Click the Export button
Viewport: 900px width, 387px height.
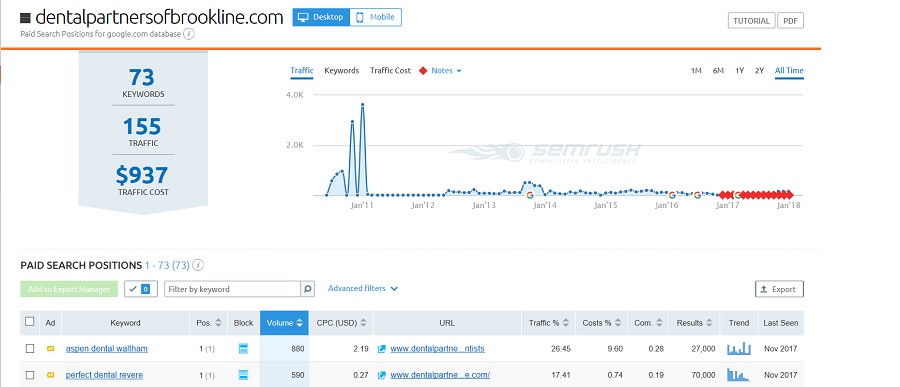coord(779,289)
